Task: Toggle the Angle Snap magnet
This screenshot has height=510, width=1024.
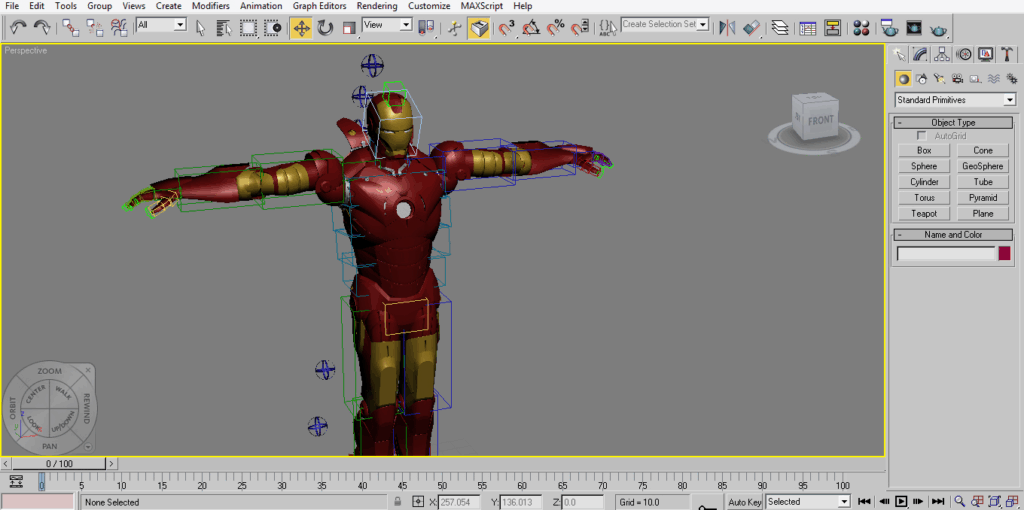Action: tap(531, 27)
